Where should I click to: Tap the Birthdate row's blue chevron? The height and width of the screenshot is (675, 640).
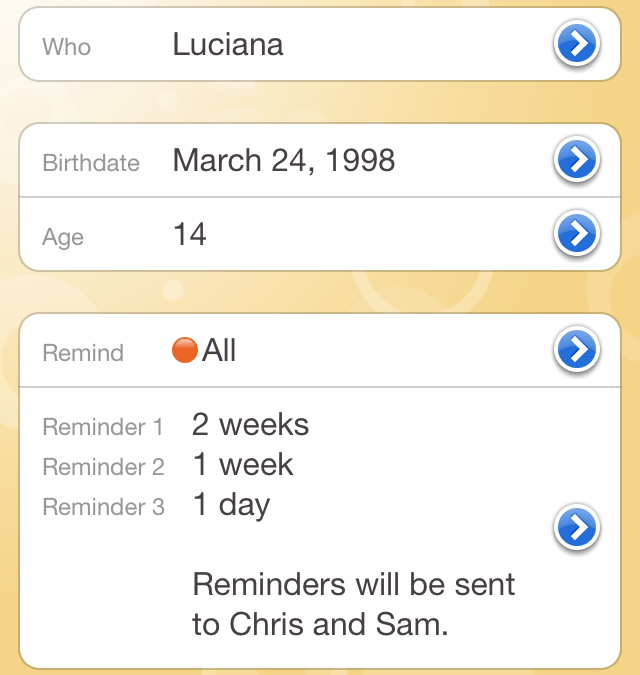(576, 160)
